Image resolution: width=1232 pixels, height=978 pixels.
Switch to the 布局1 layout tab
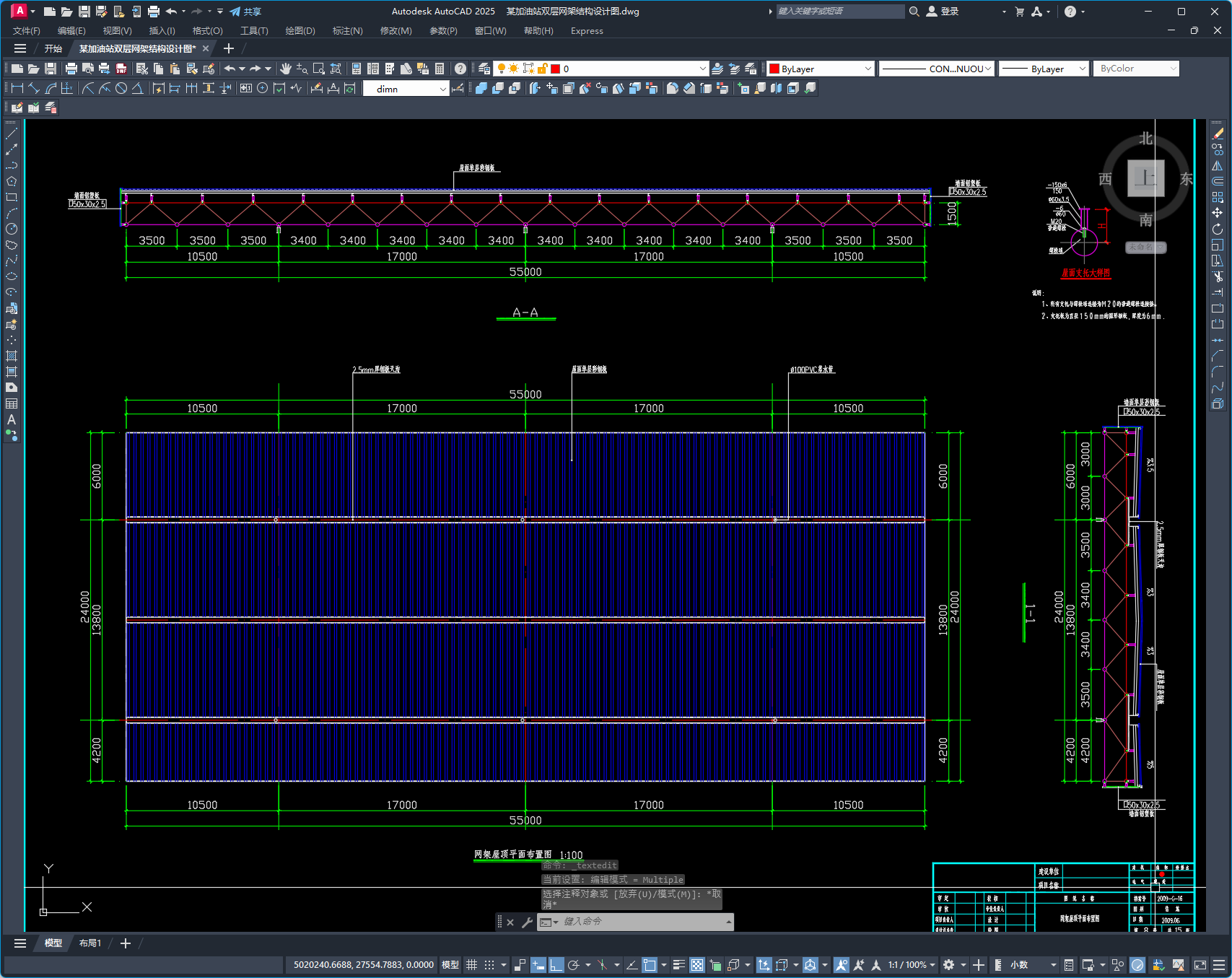[x=90, y=943]
